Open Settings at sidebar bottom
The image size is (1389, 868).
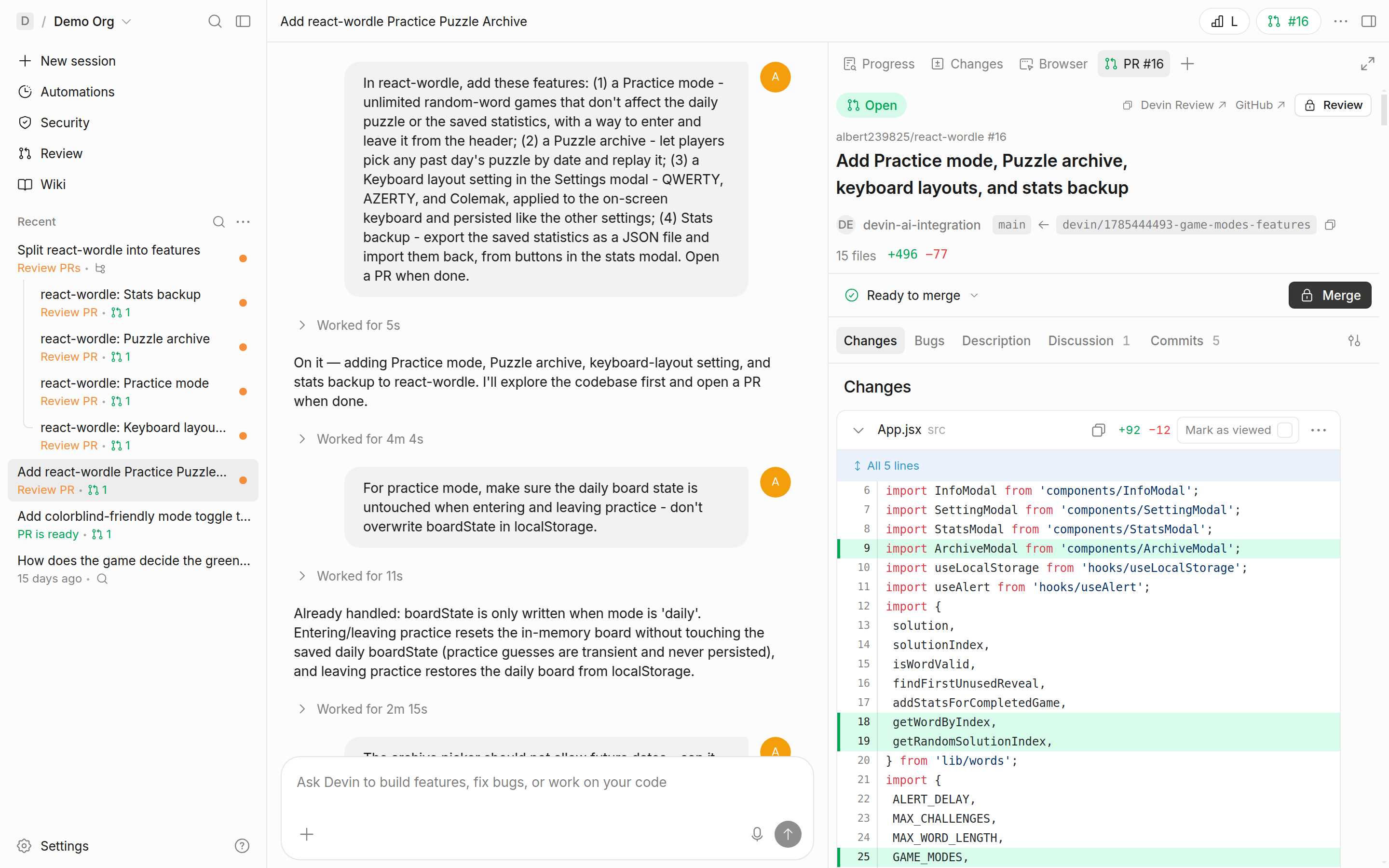64,846
